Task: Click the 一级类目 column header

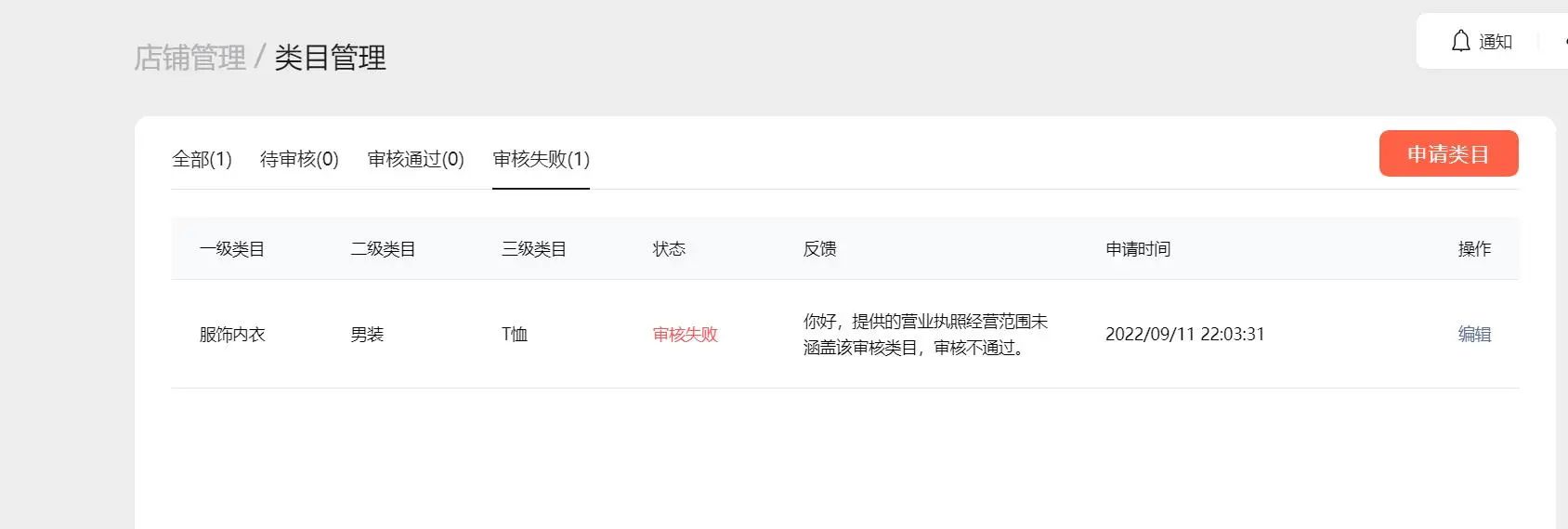Action: tap(232, 249)
